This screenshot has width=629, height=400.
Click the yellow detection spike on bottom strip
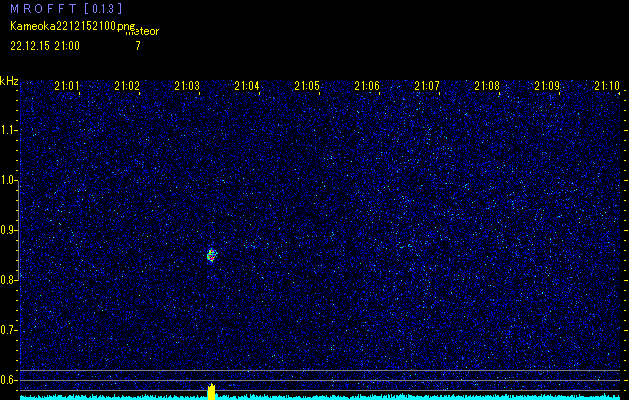(211, 392)
